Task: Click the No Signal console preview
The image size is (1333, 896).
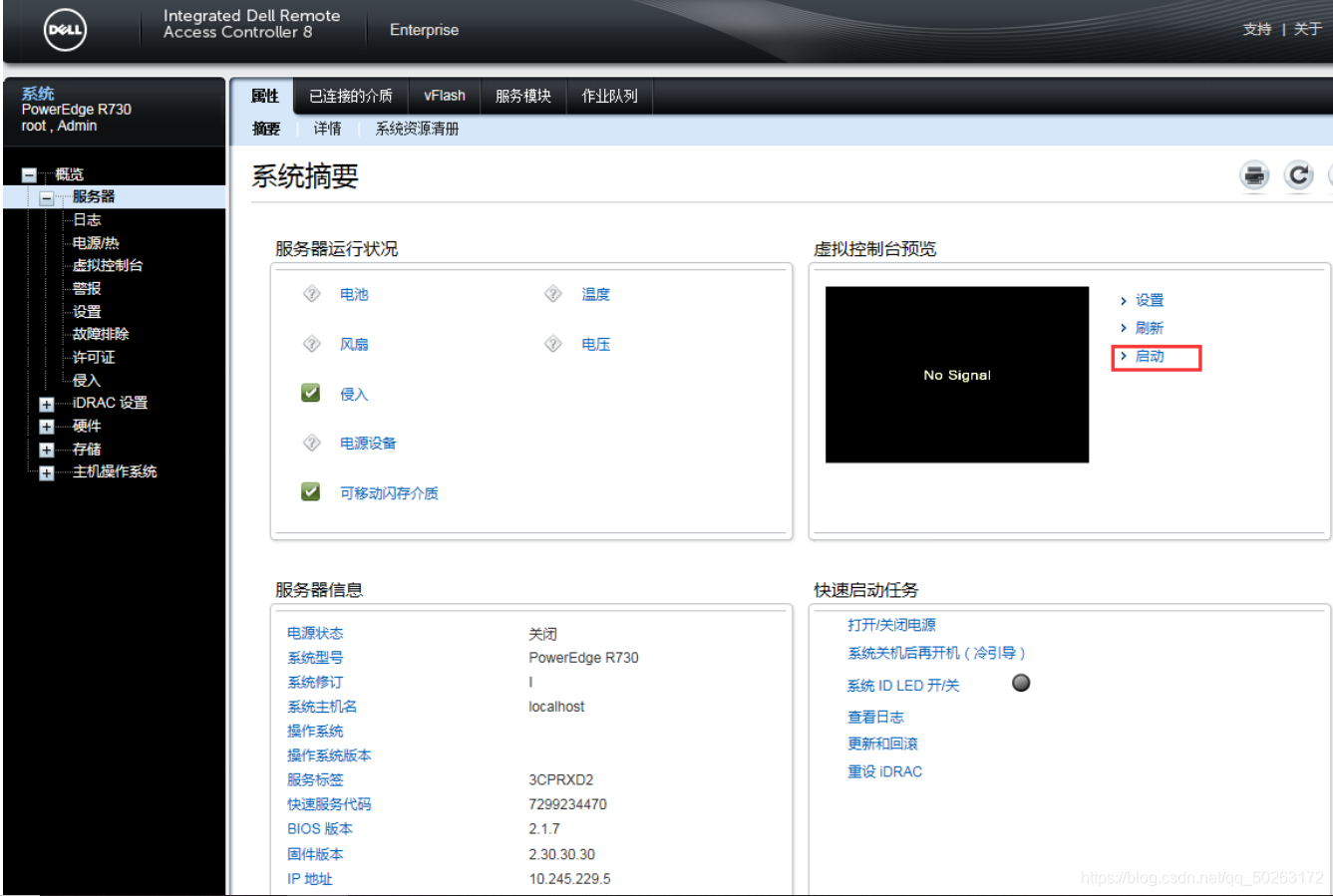Action: [957, 375]
